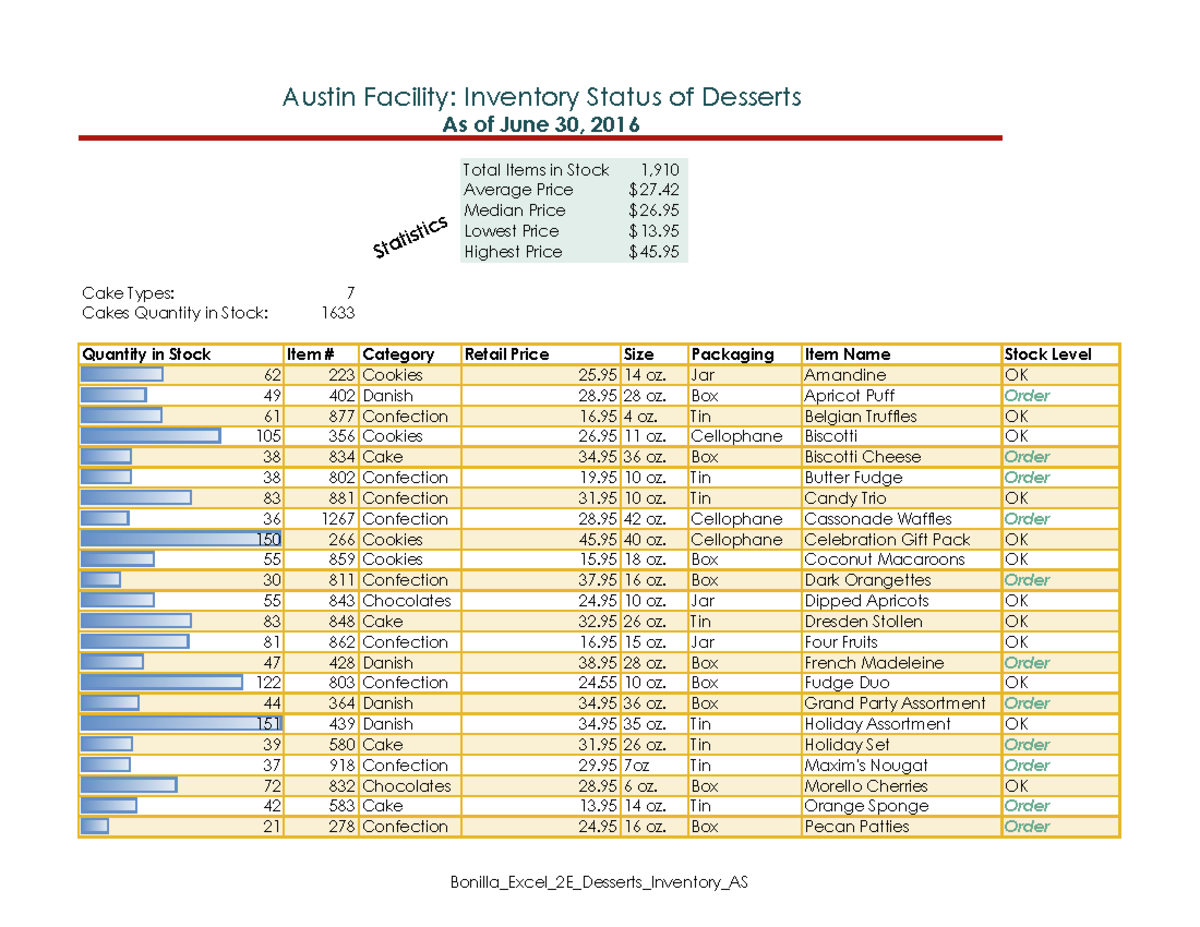Click the worksheet title Austin Facility: Inventory Status of Desserts
This screenshot has height=927, width=1200.
[x=543, y=98]
